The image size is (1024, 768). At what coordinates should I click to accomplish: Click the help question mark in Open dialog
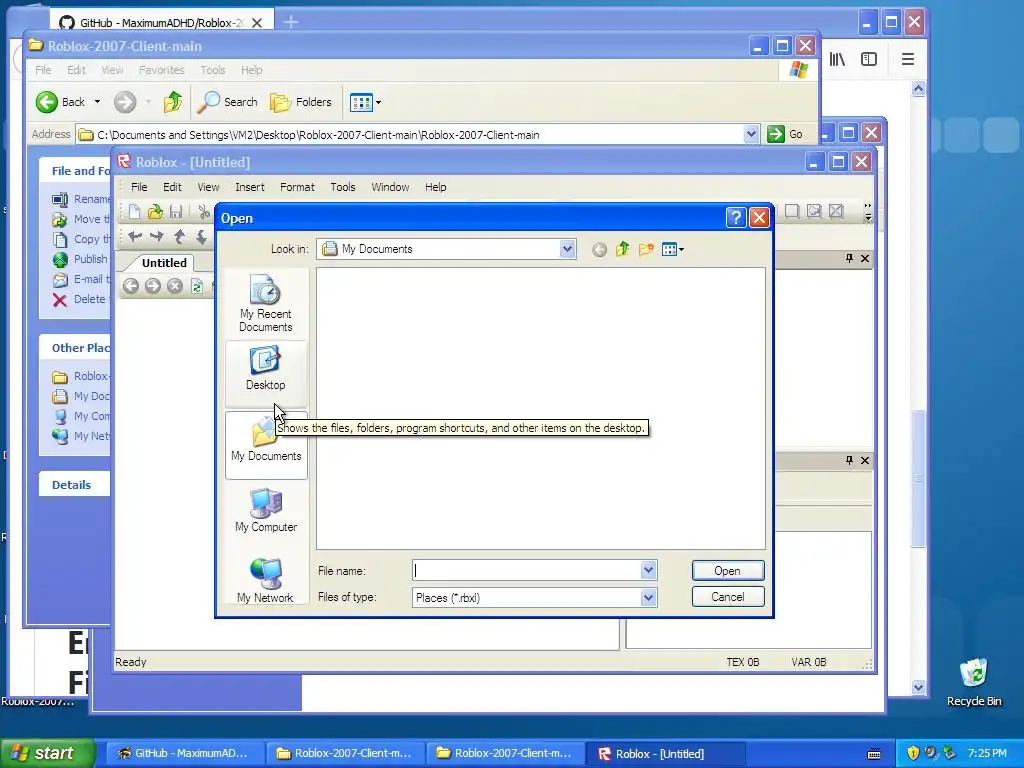(x=736, y=217)
